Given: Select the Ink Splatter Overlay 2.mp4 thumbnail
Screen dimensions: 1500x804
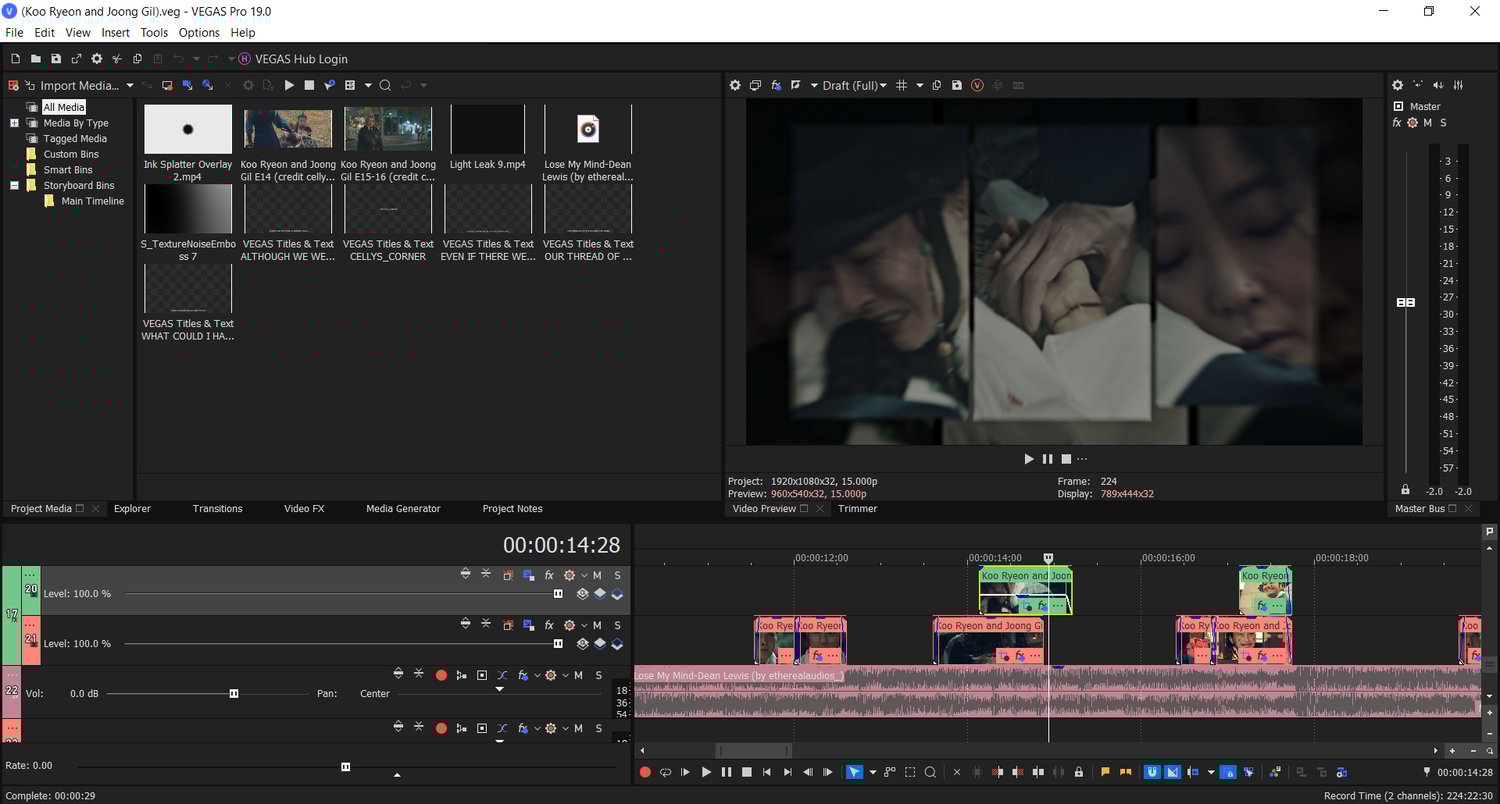Looking at the screenshot, I should pyautogui.click(x=188, y=129).
